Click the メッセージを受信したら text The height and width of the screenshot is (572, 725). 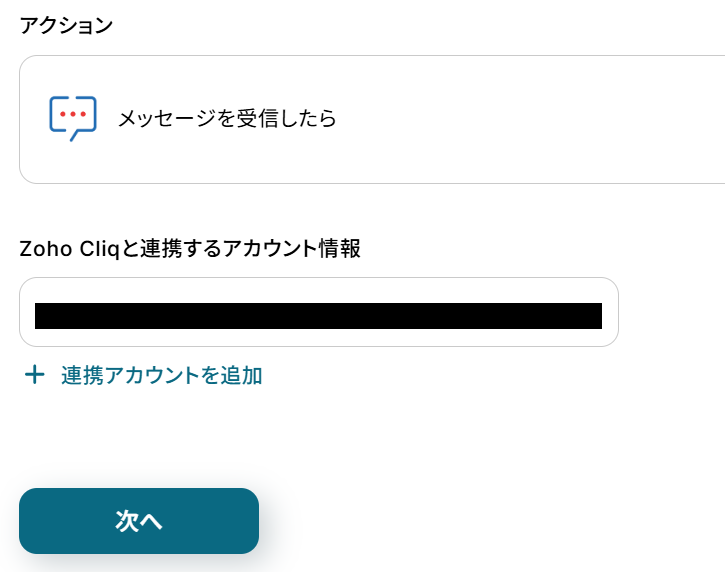click(227, 119)
